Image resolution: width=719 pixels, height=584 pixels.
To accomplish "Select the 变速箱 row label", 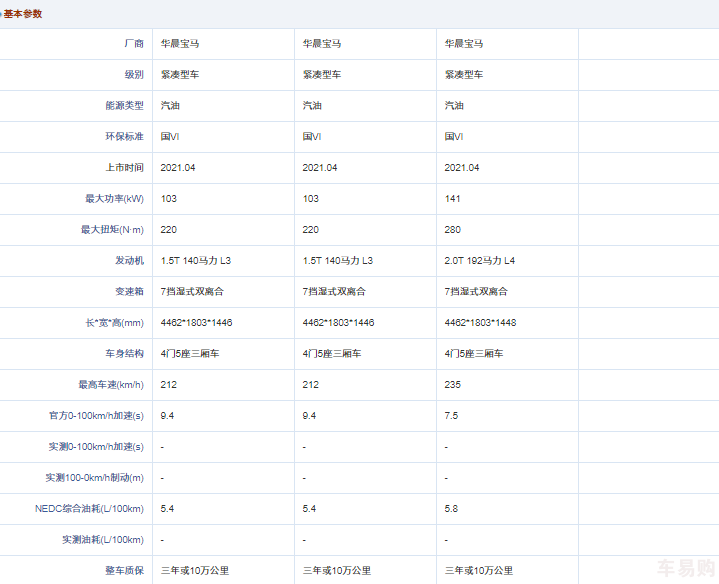I will [129, 291].
